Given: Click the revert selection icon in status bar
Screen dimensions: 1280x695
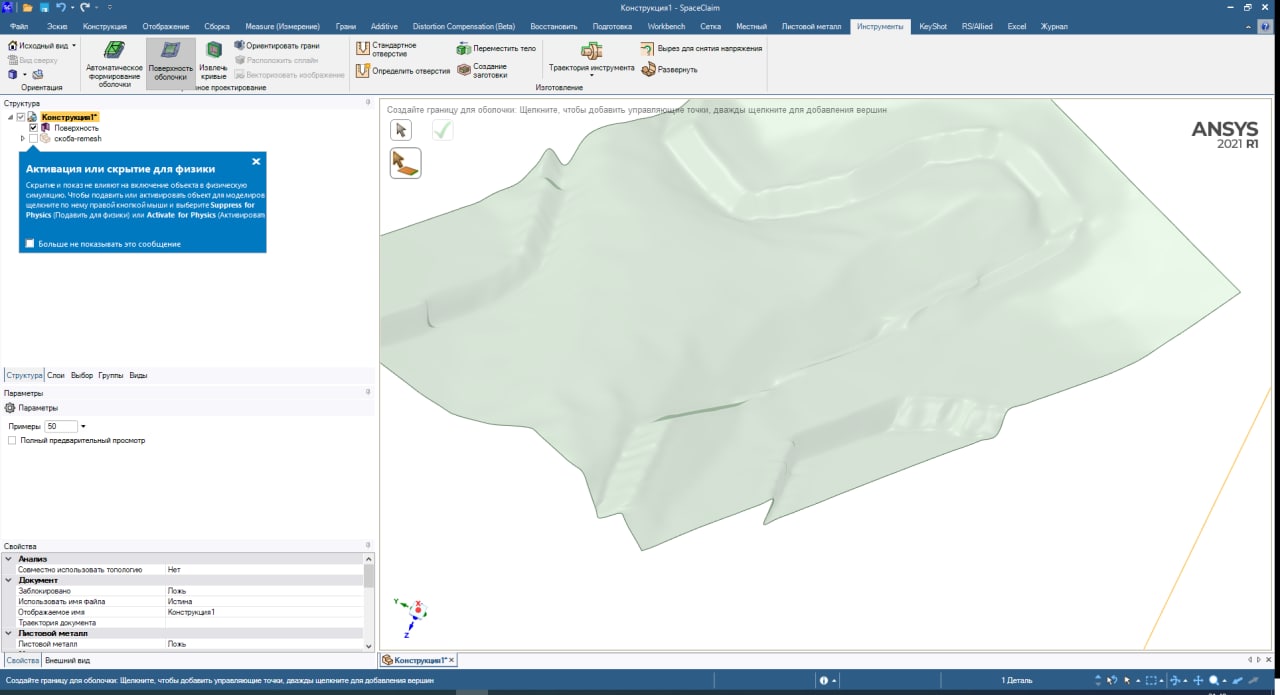Looking at the screenshot, I should pos(1113,680).
